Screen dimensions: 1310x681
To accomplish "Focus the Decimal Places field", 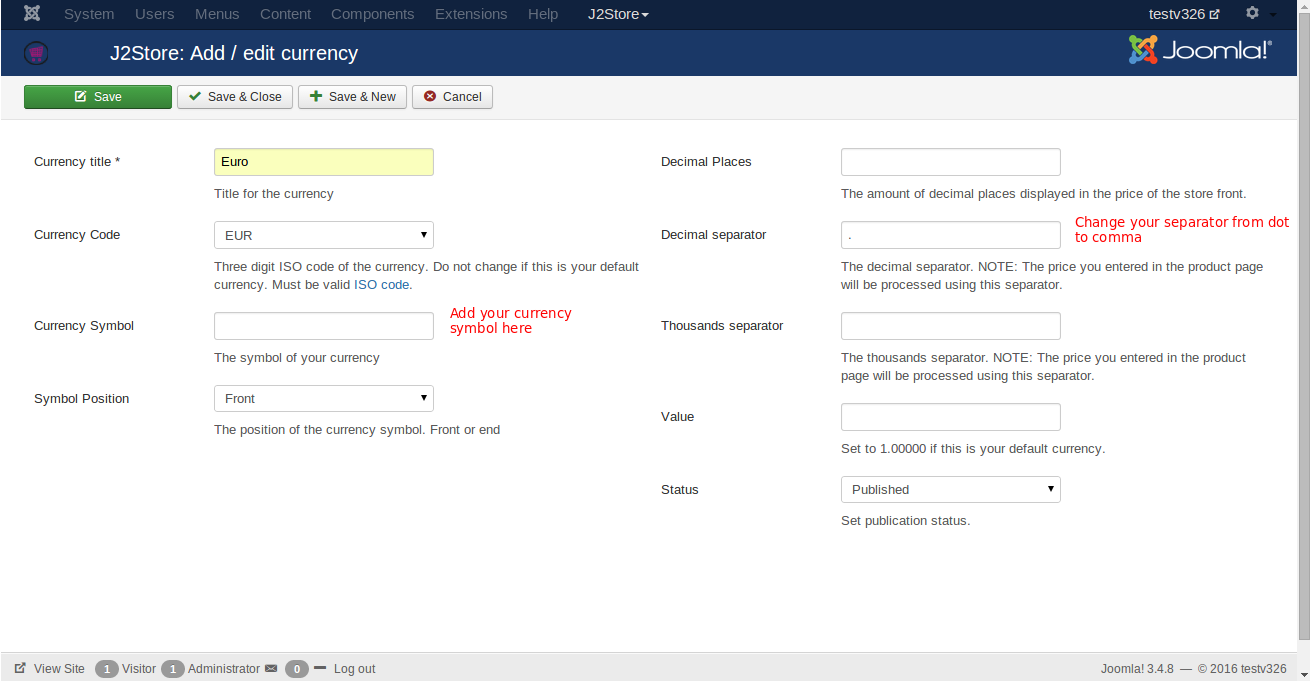I will point(951,162).
